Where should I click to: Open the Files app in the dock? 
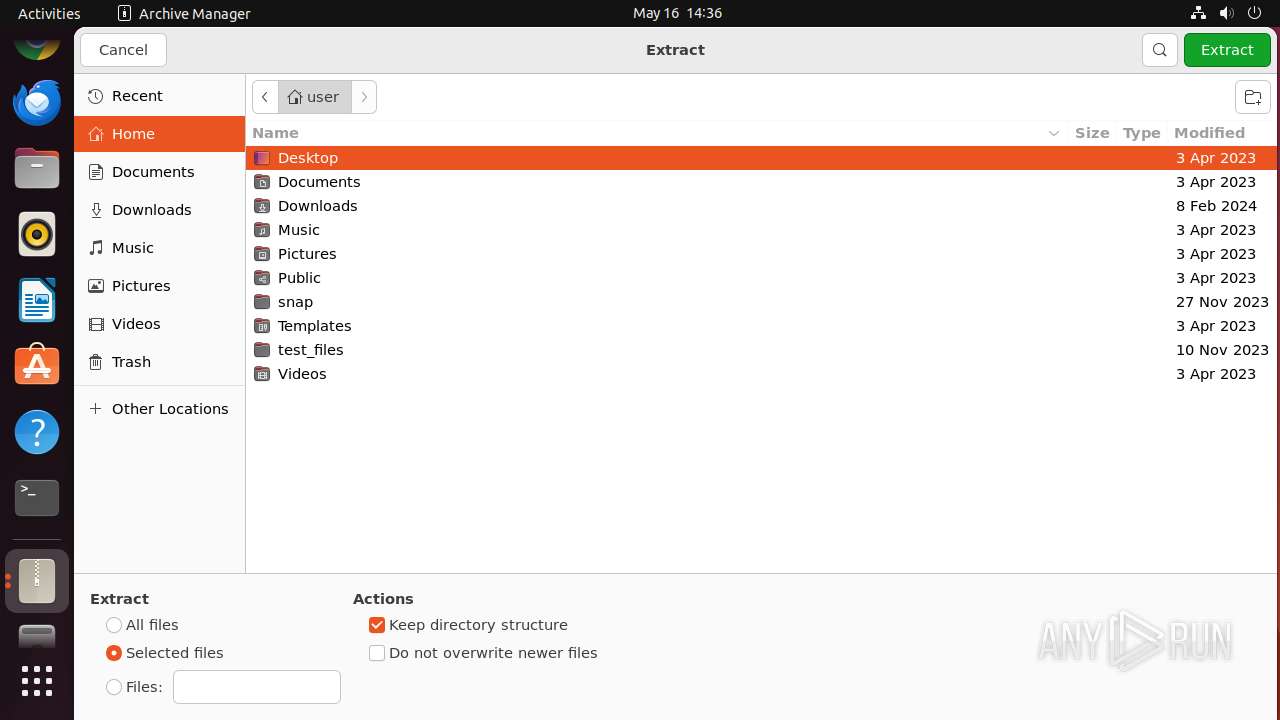click(37, 168)
